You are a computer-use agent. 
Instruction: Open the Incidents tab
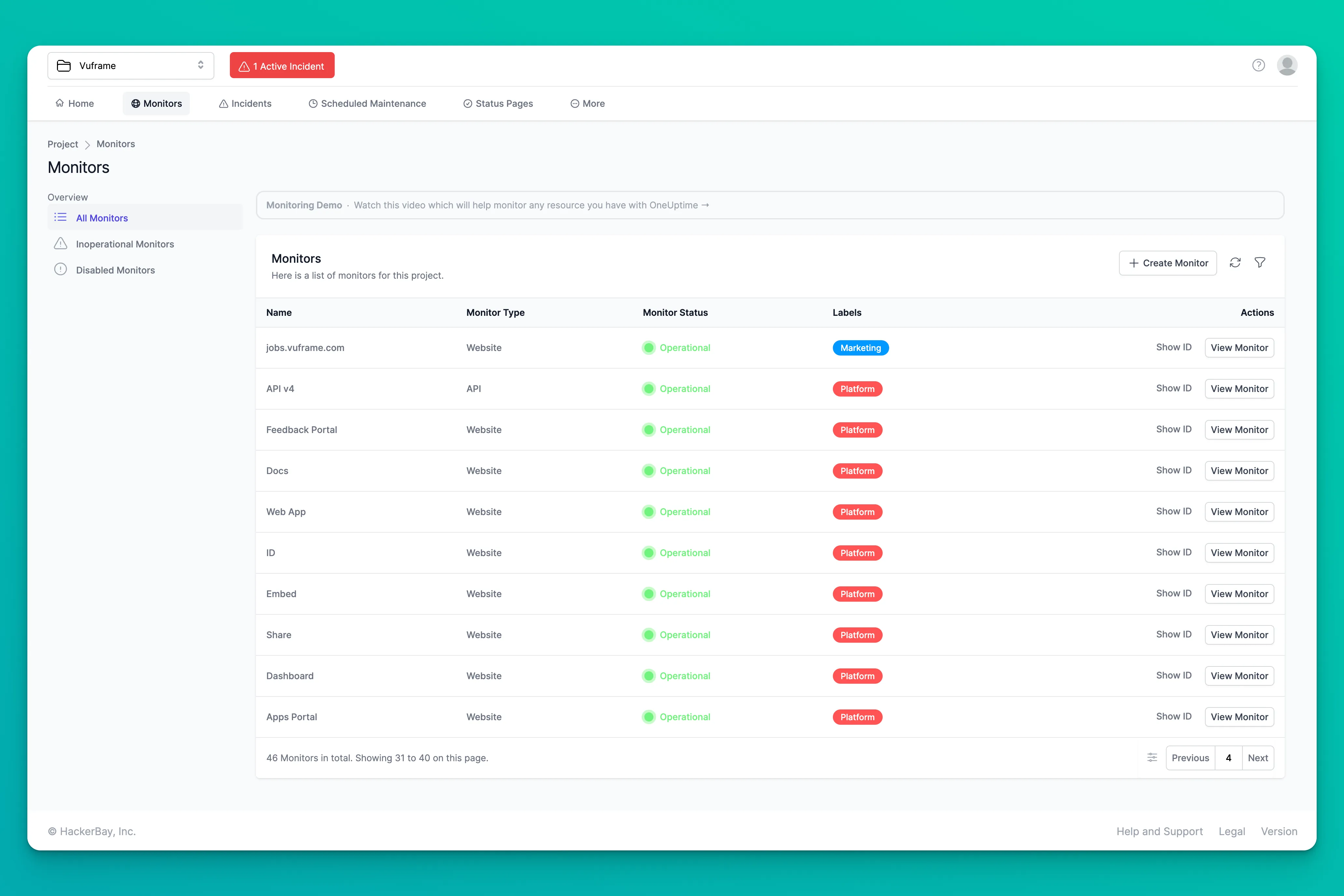[x=245, y=104]
